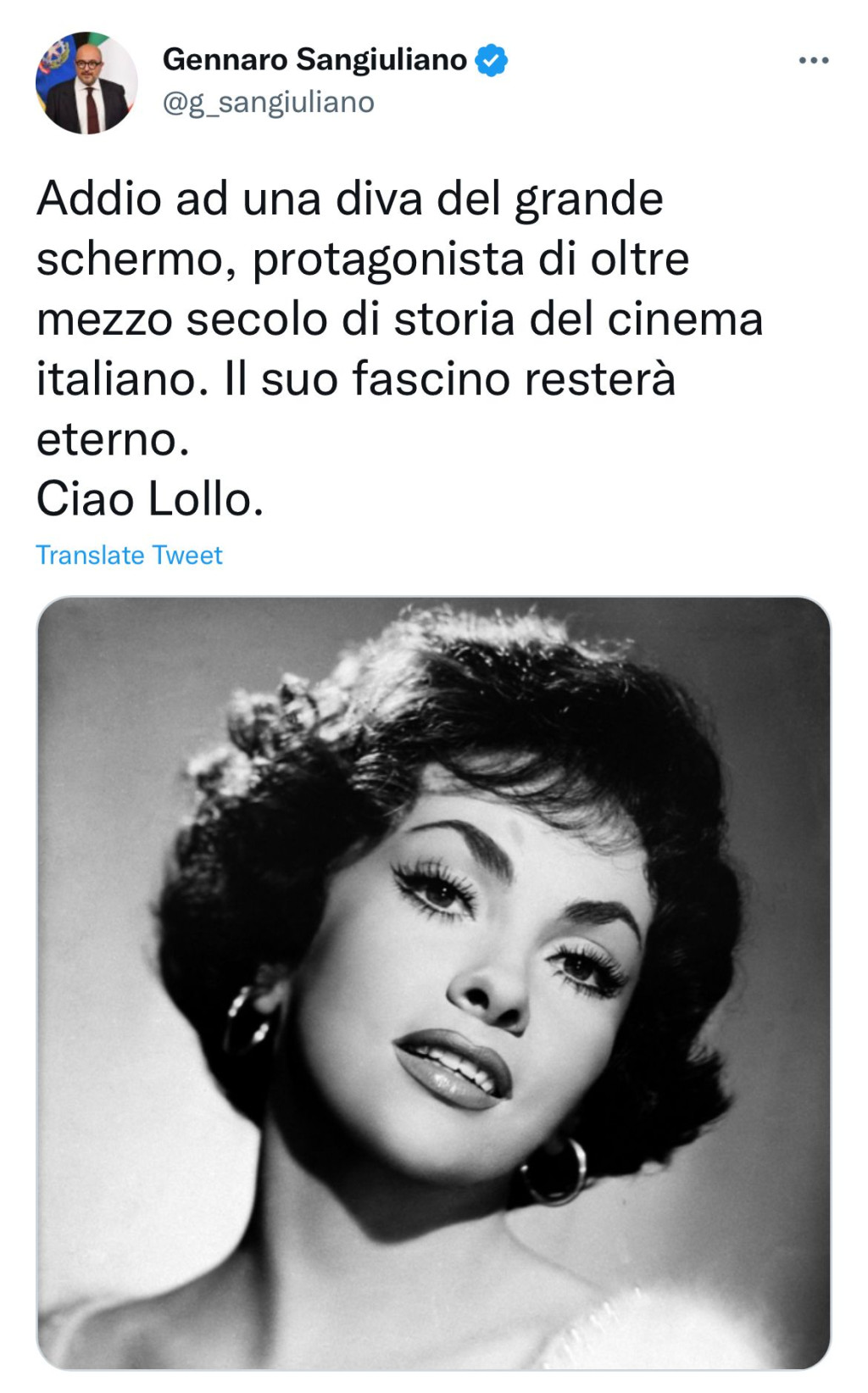
Task: Open the @g_sangiuliano handle
Action: (268, 103)
